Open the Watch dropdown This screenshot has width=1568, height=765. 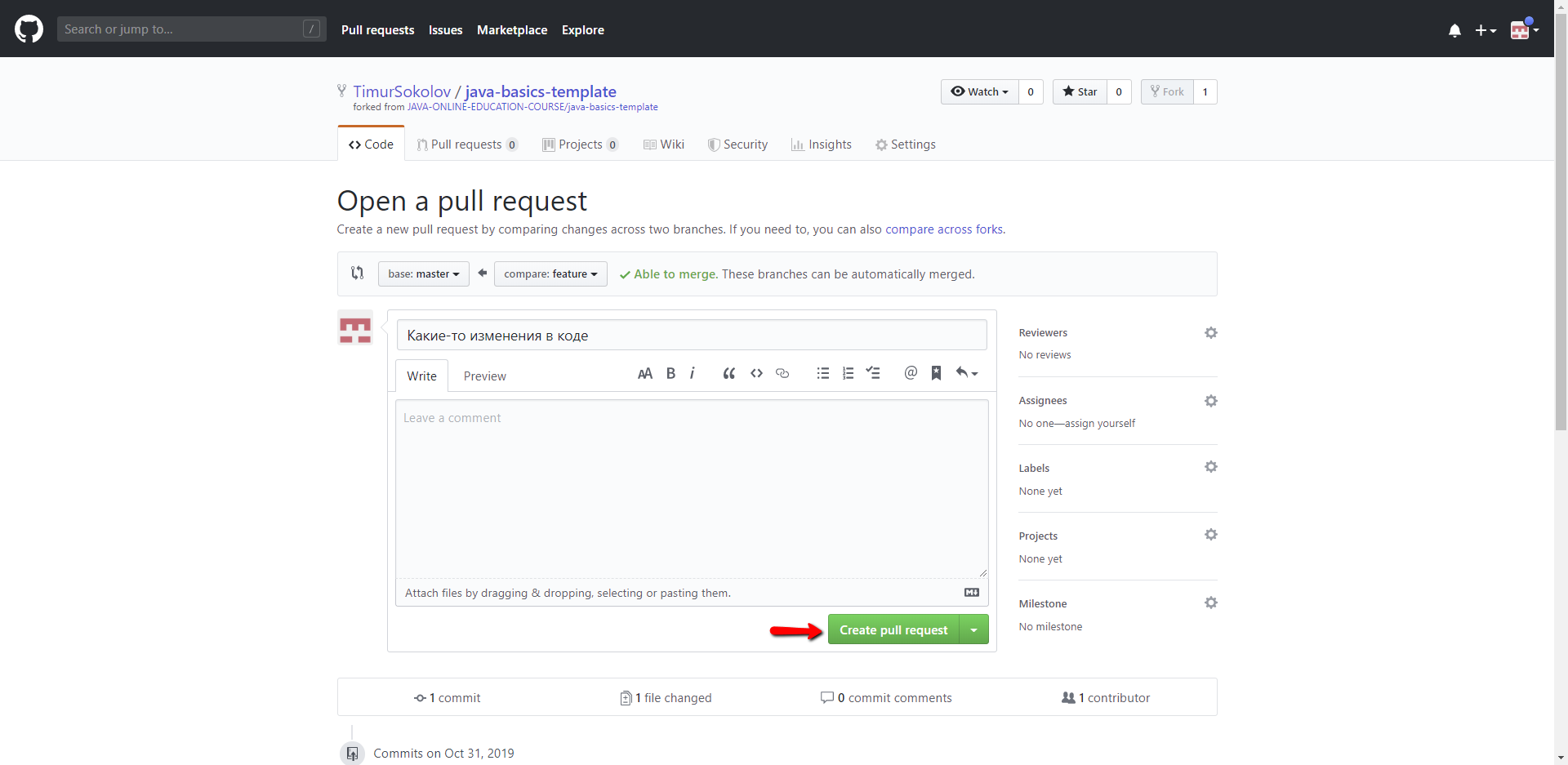pyautogui.click(x=980, y=91)
